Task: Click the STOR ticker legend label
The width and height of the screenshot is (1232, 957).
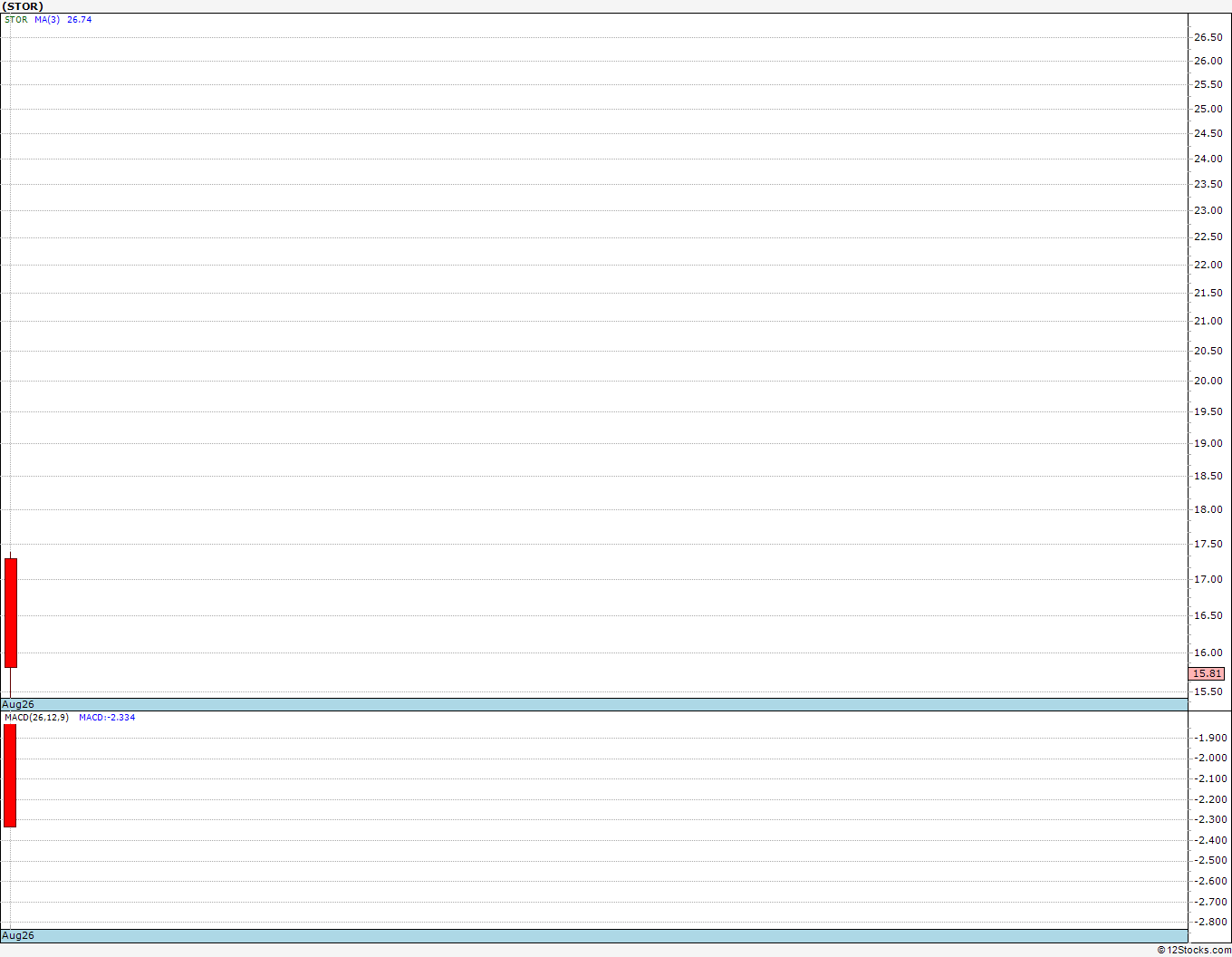Action: (16, 20)
